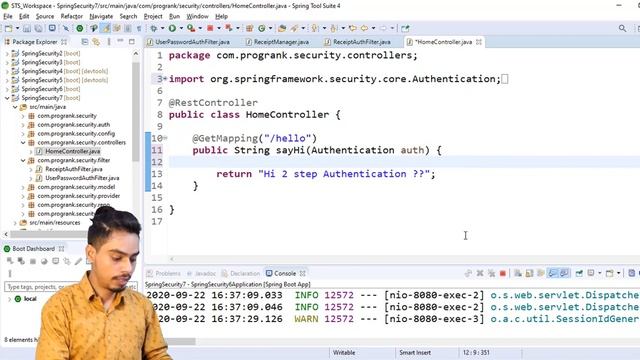Terminate the running app in Console

(x=503, y=273)
